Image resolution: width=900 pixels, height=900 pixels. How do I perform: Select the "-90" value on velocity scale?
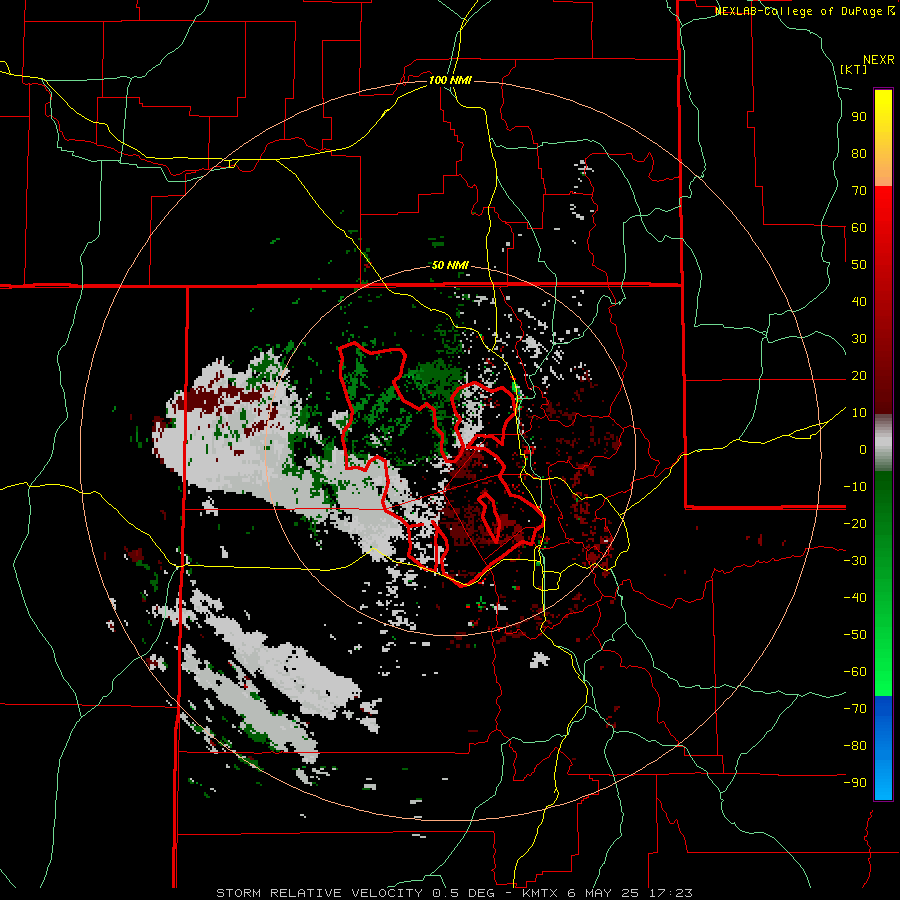(855, 782)
